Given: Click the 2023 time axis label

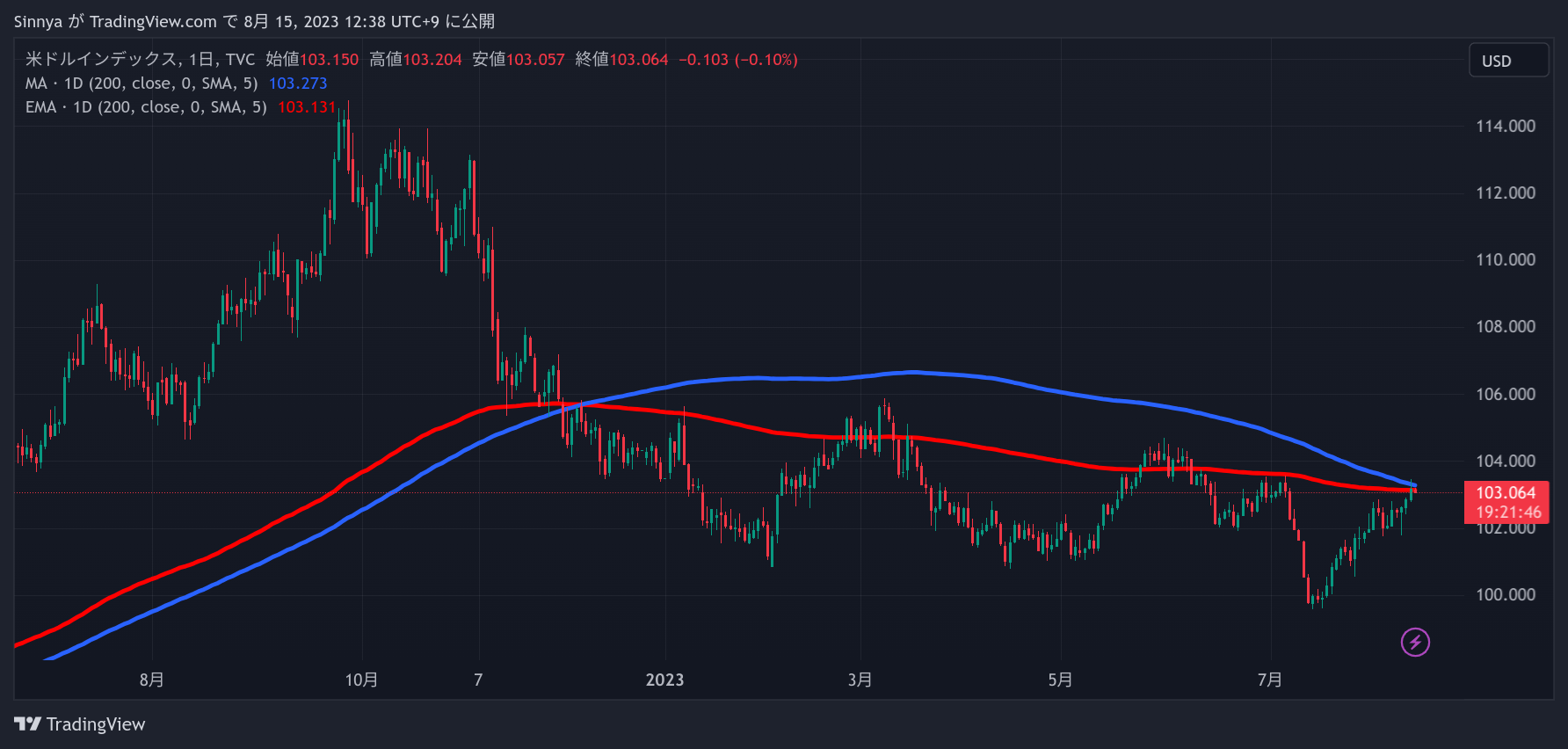Looking at the screenshot, I should 664,680.
